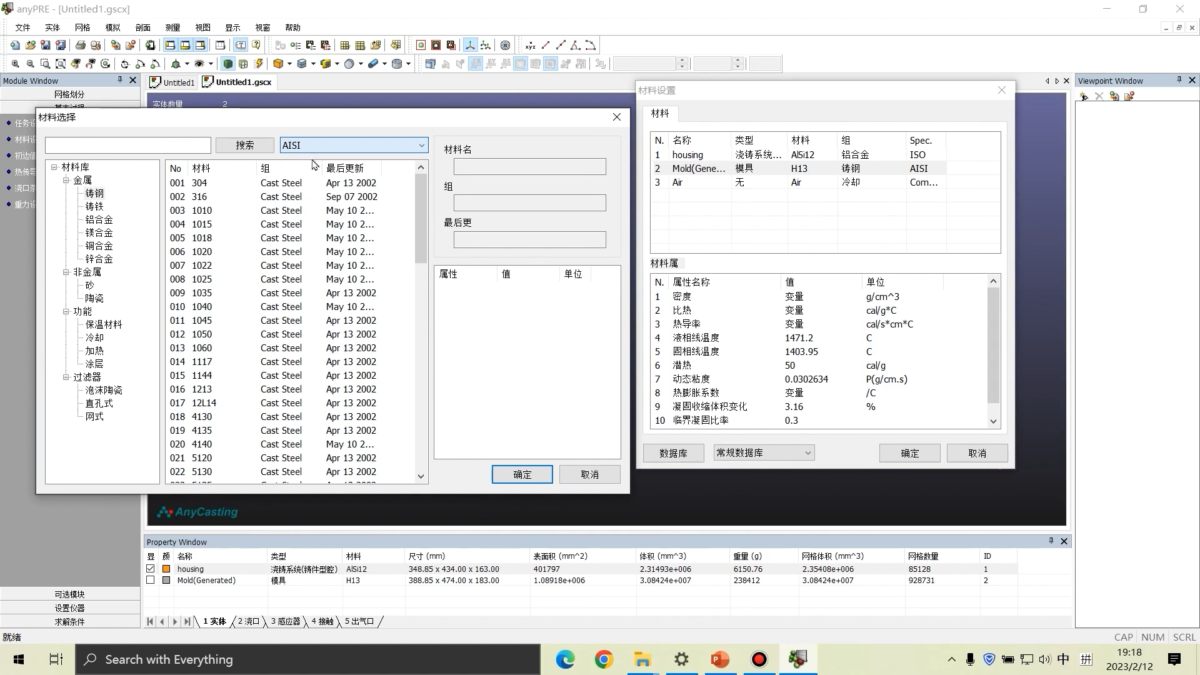Click the print icon in toolbar

80,45
